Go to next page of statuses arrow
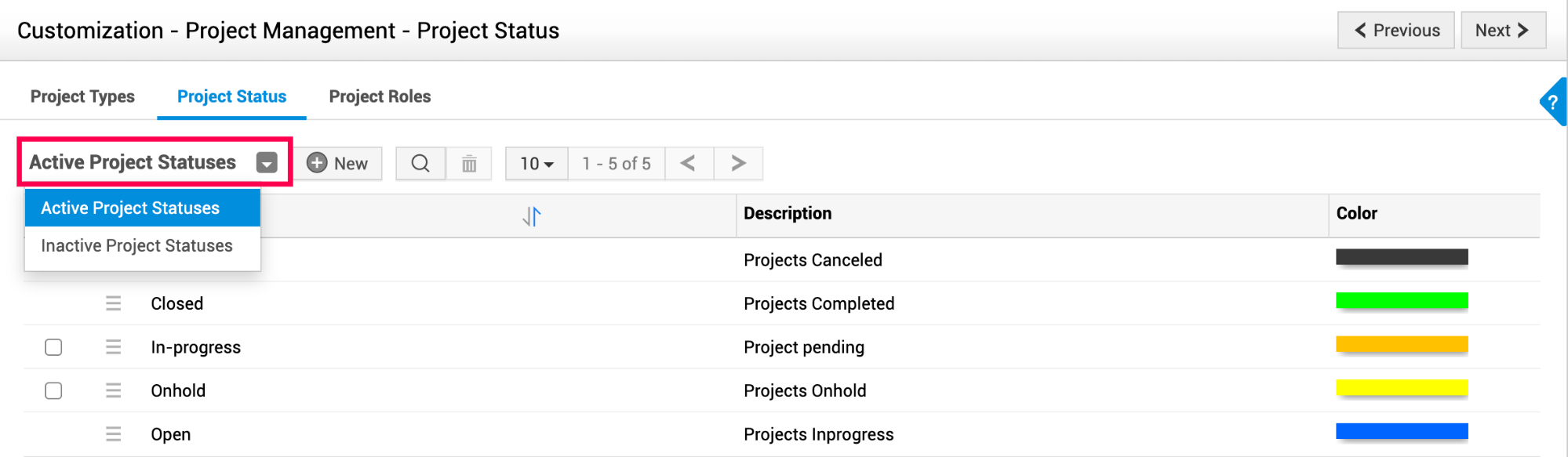Image resolution: width=1568 pixels, height=457 pixels. (738, 163)
